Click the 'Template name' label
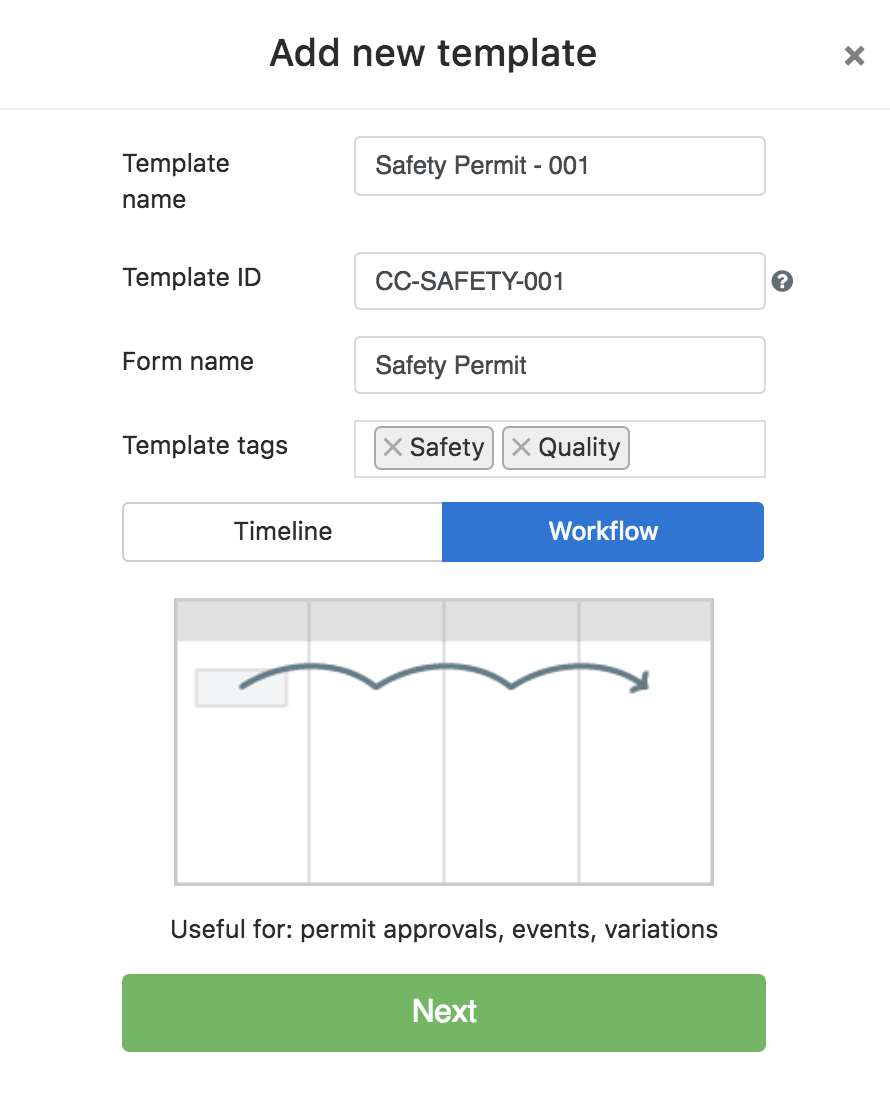The image size is (890, 1102). pyautogui.click(x=176, y=181)
